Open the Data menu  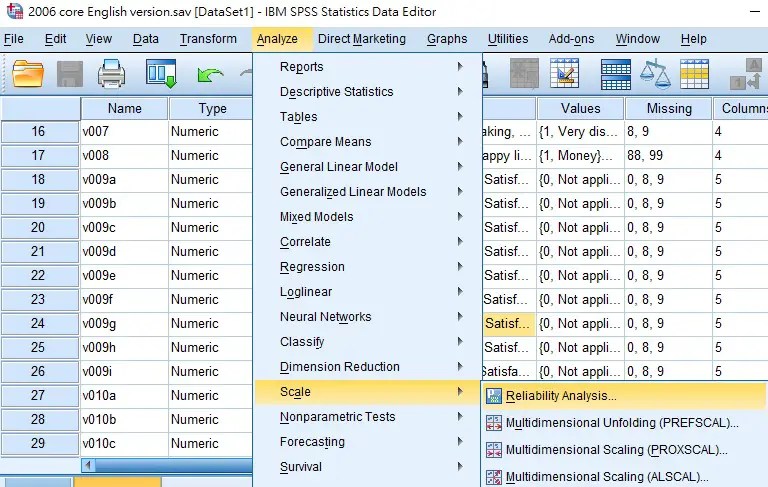(145, 39)
